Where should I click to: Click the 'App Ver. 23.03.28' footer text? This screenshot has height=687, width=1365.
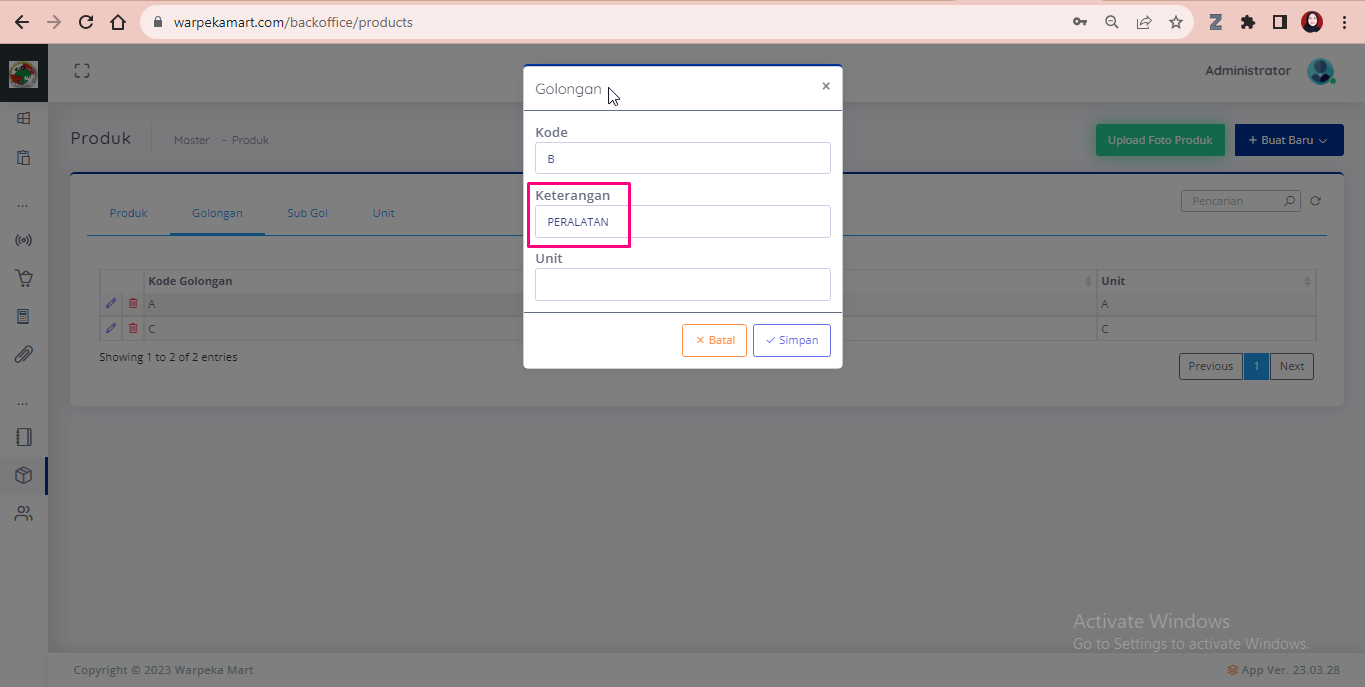[x=1291, y=670]
